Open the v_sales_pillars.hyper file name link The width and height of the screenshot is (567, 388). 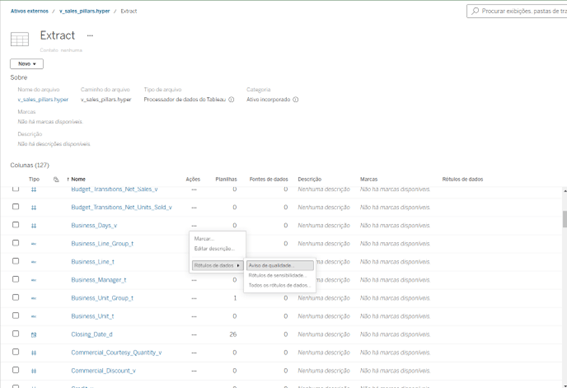tap(43, 99)
